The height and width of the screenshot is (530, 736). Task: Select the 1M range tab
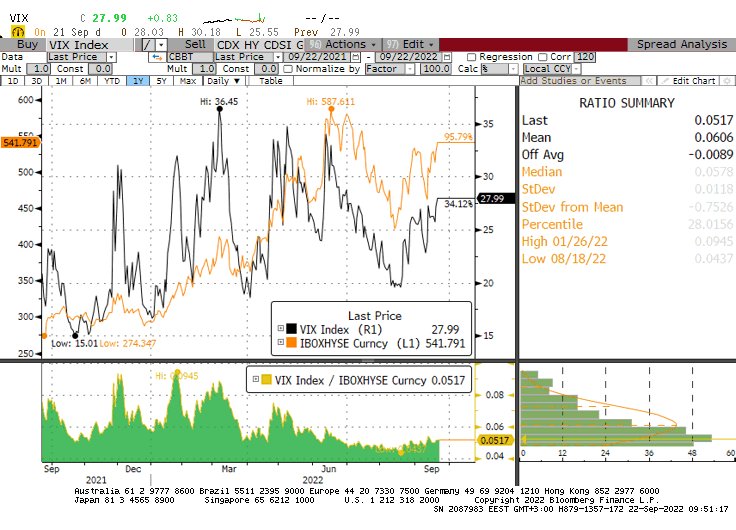[x=61, y=81]
